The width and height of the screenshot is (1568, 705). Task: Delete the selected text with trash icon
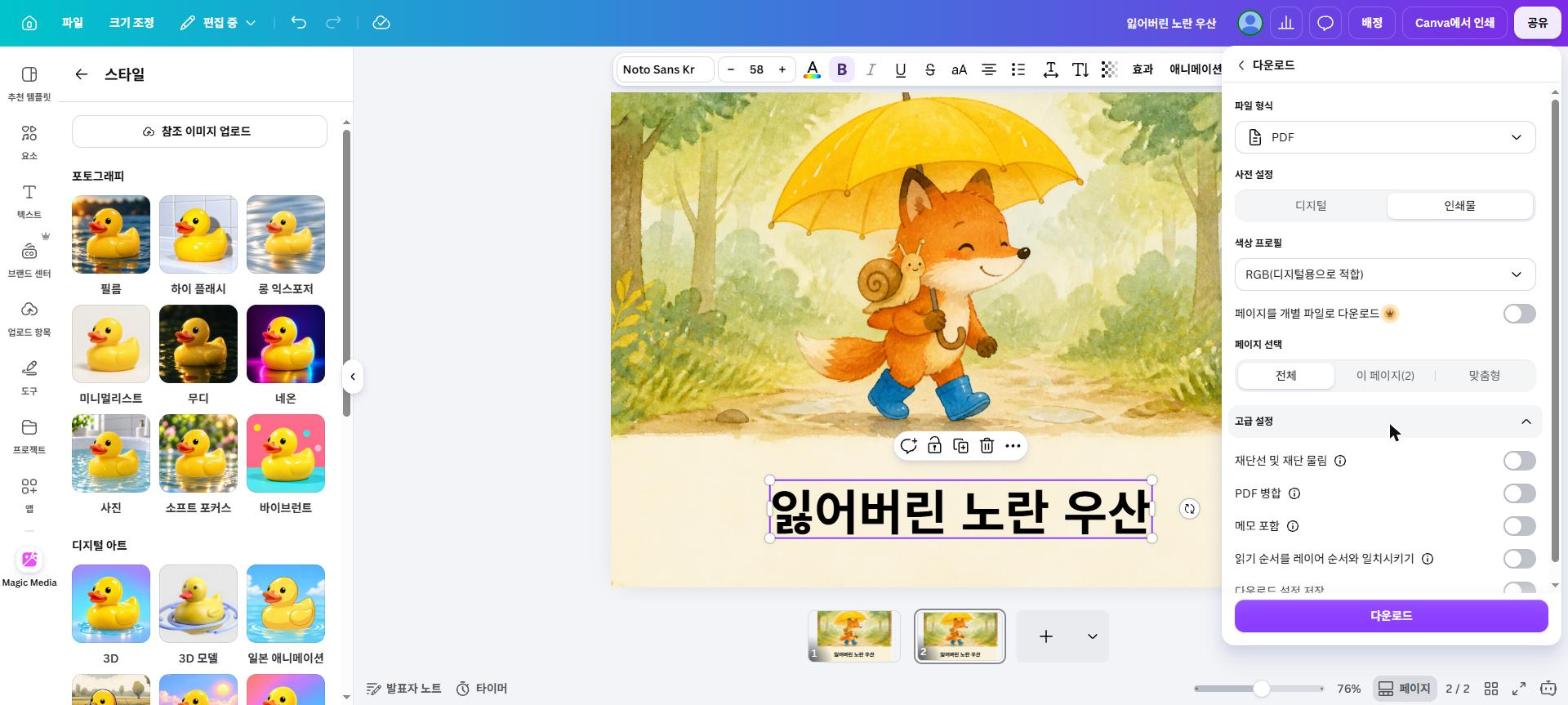pyautogui.click(x=986, y=446)
